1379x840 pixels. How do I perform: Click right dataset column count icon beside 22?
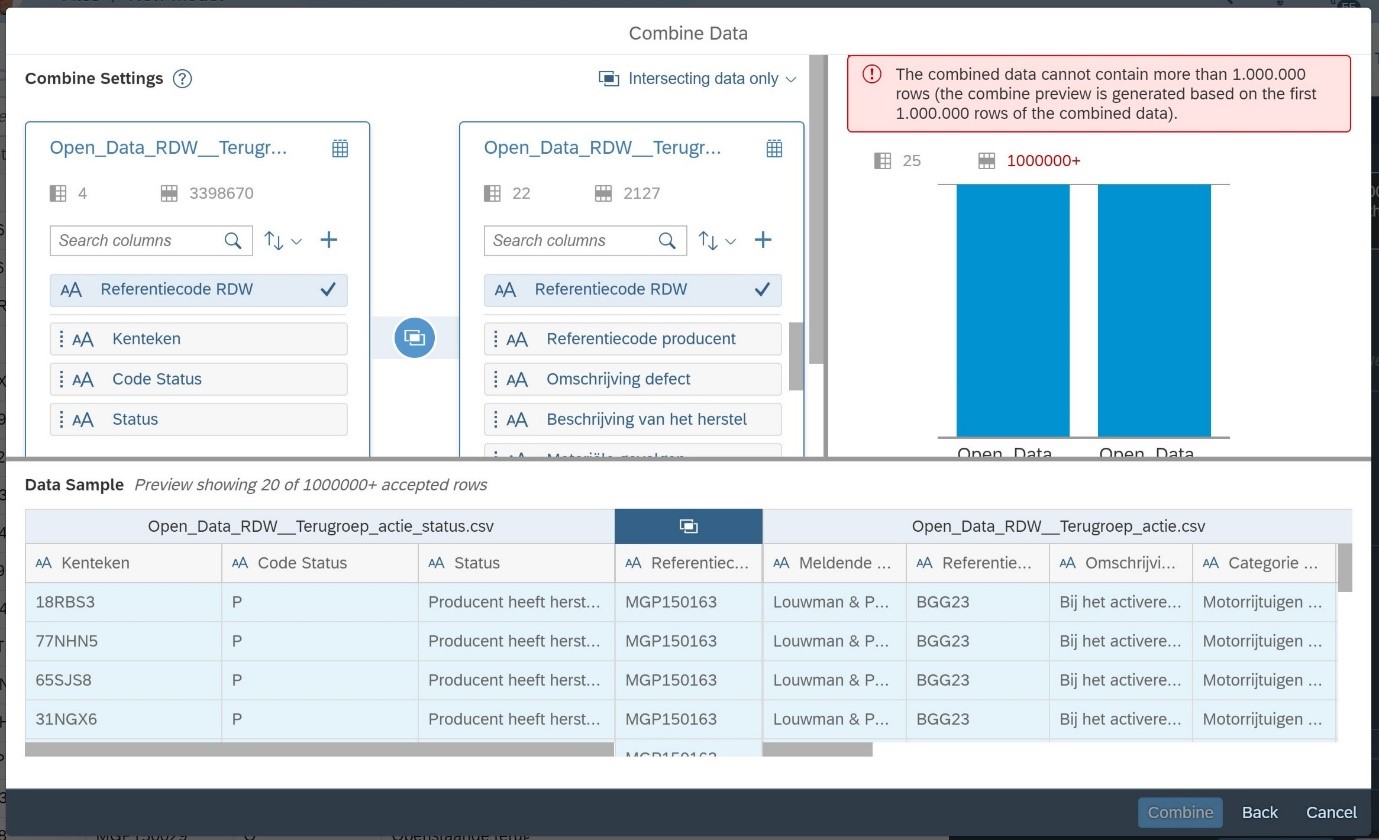coord(492,193)
